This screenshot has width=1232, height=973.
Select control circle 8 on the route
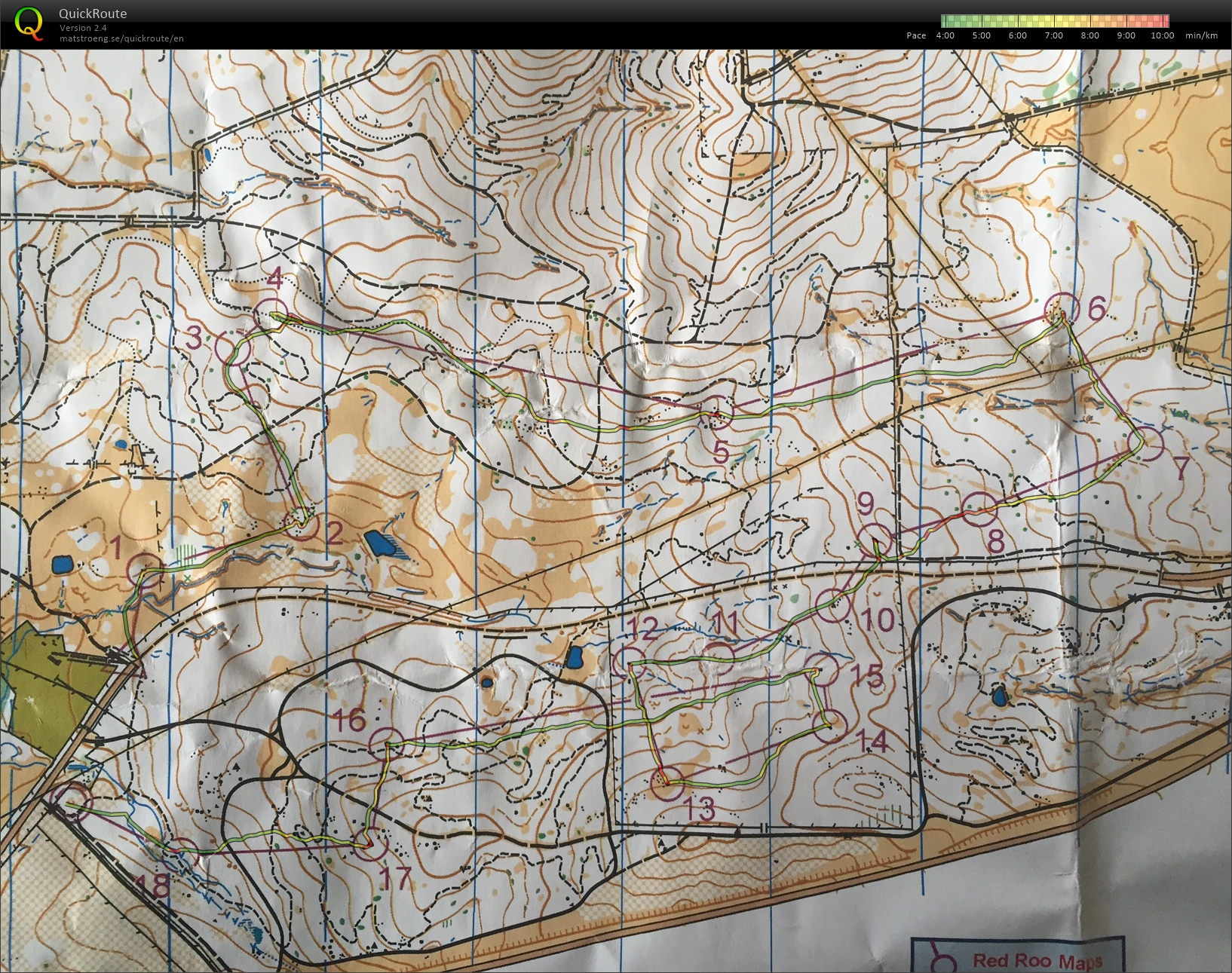[x=979, y=509]
